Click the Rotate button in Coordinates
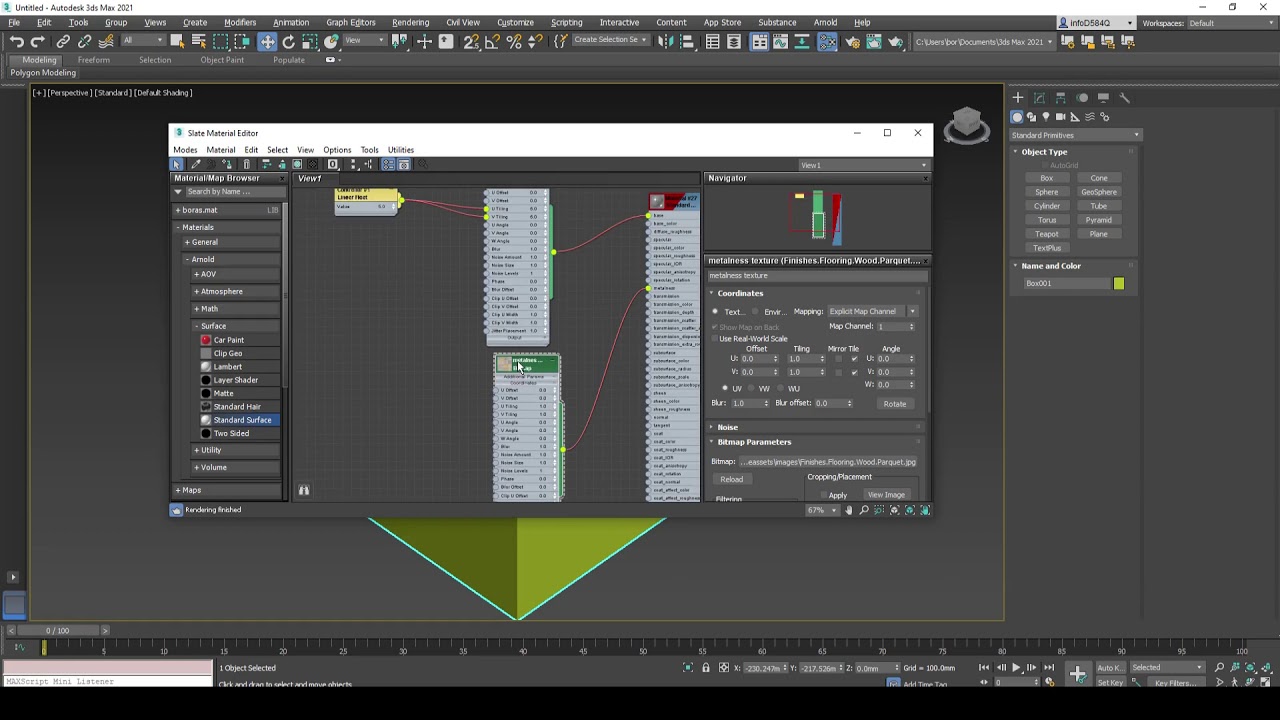 coord(895,404)
